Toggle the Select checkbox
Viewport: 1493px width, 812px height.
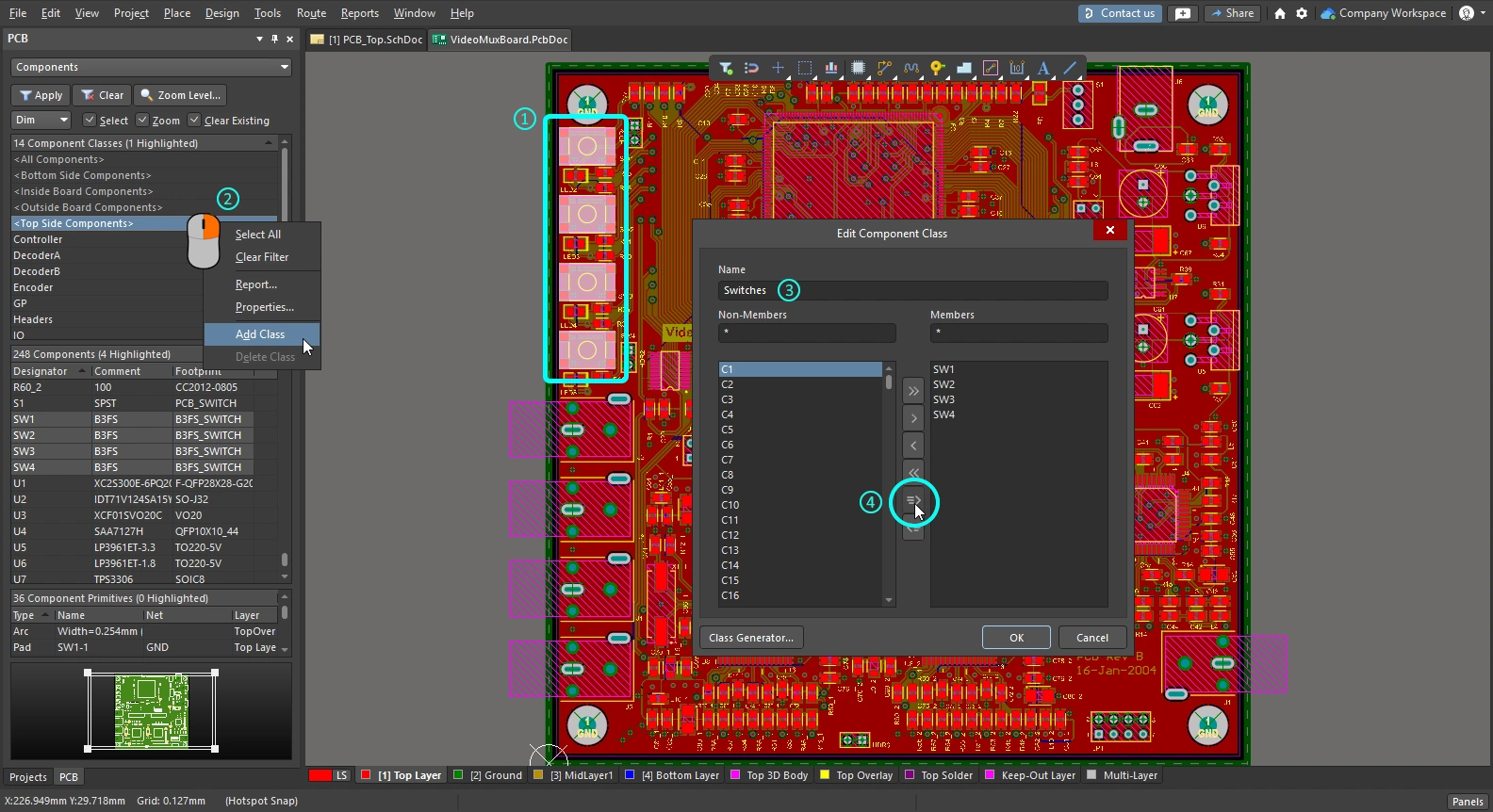pyautogui.click(x=90, y=121)
